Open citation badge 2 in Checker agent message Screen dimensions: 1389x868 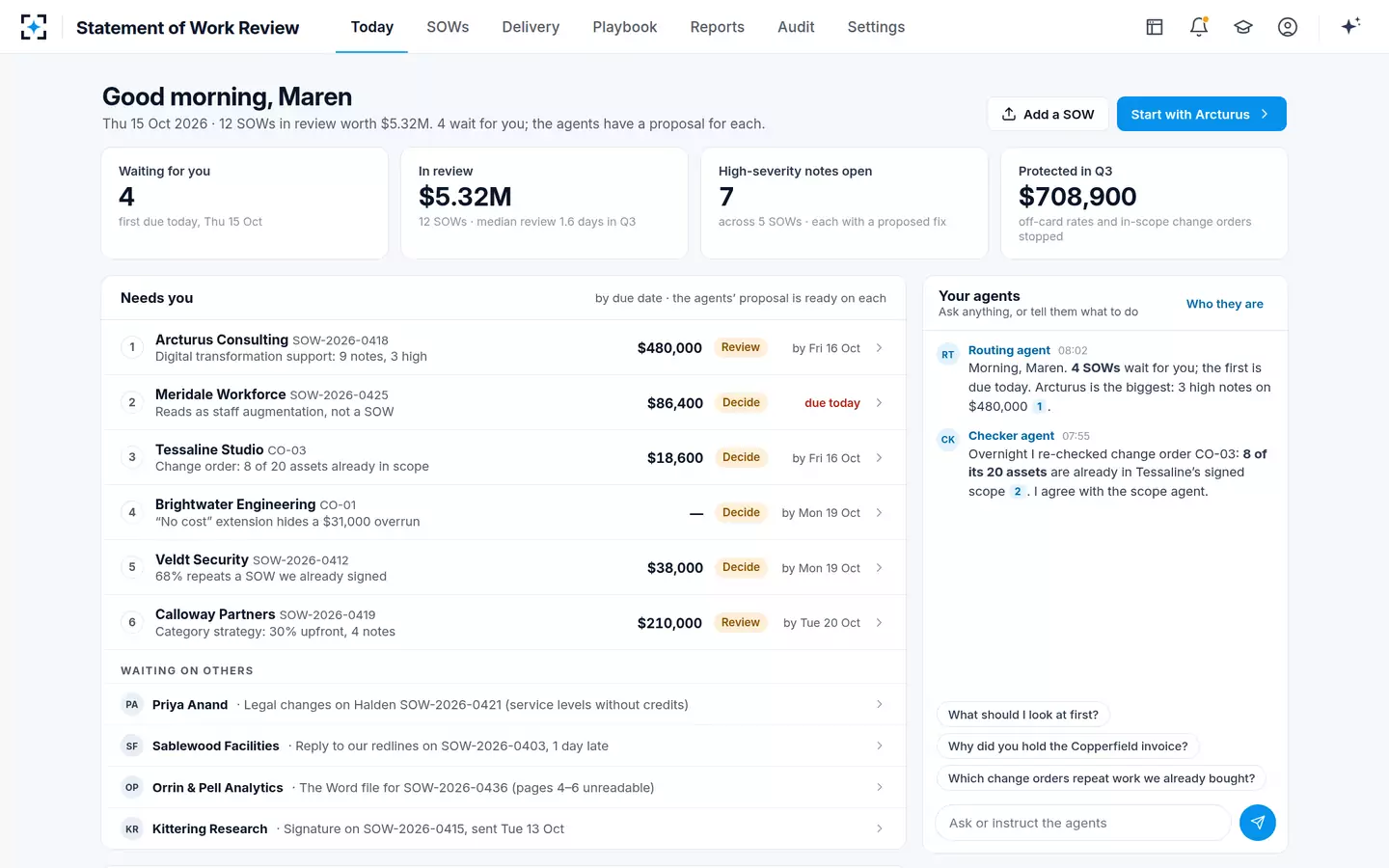pyautogui.click(x=1018, y=492)
